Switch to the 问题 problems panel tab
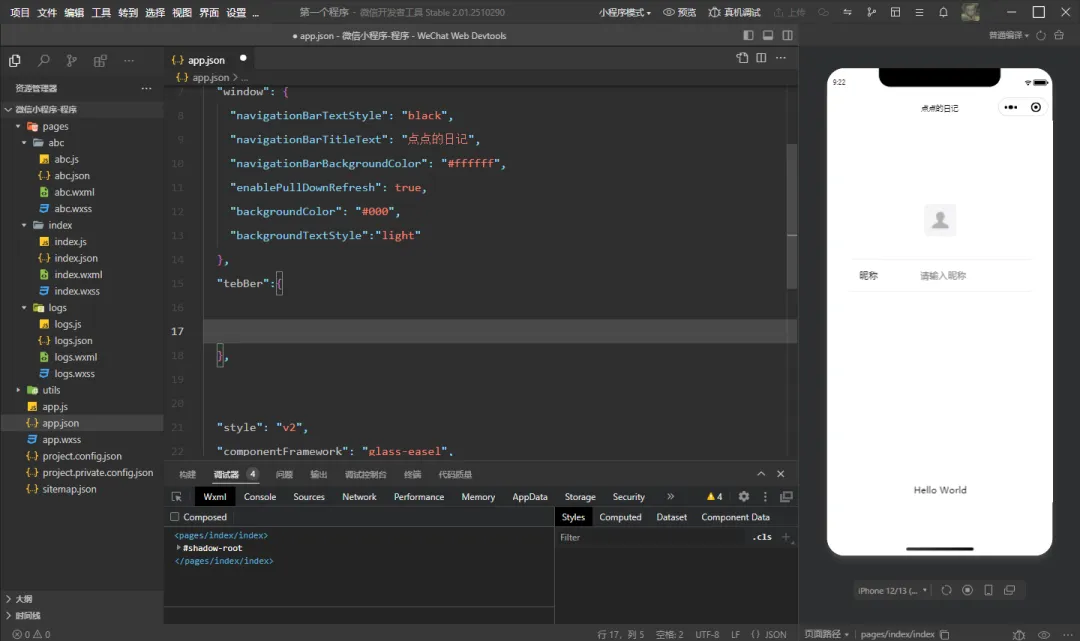 click(x=284, y=474)
